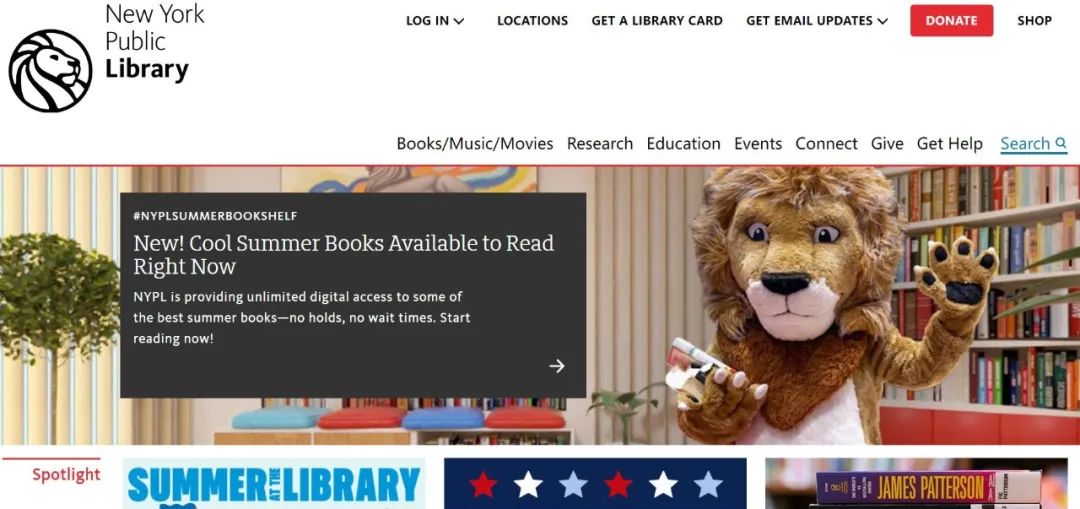Open the Research menu

tap(600, 143)
